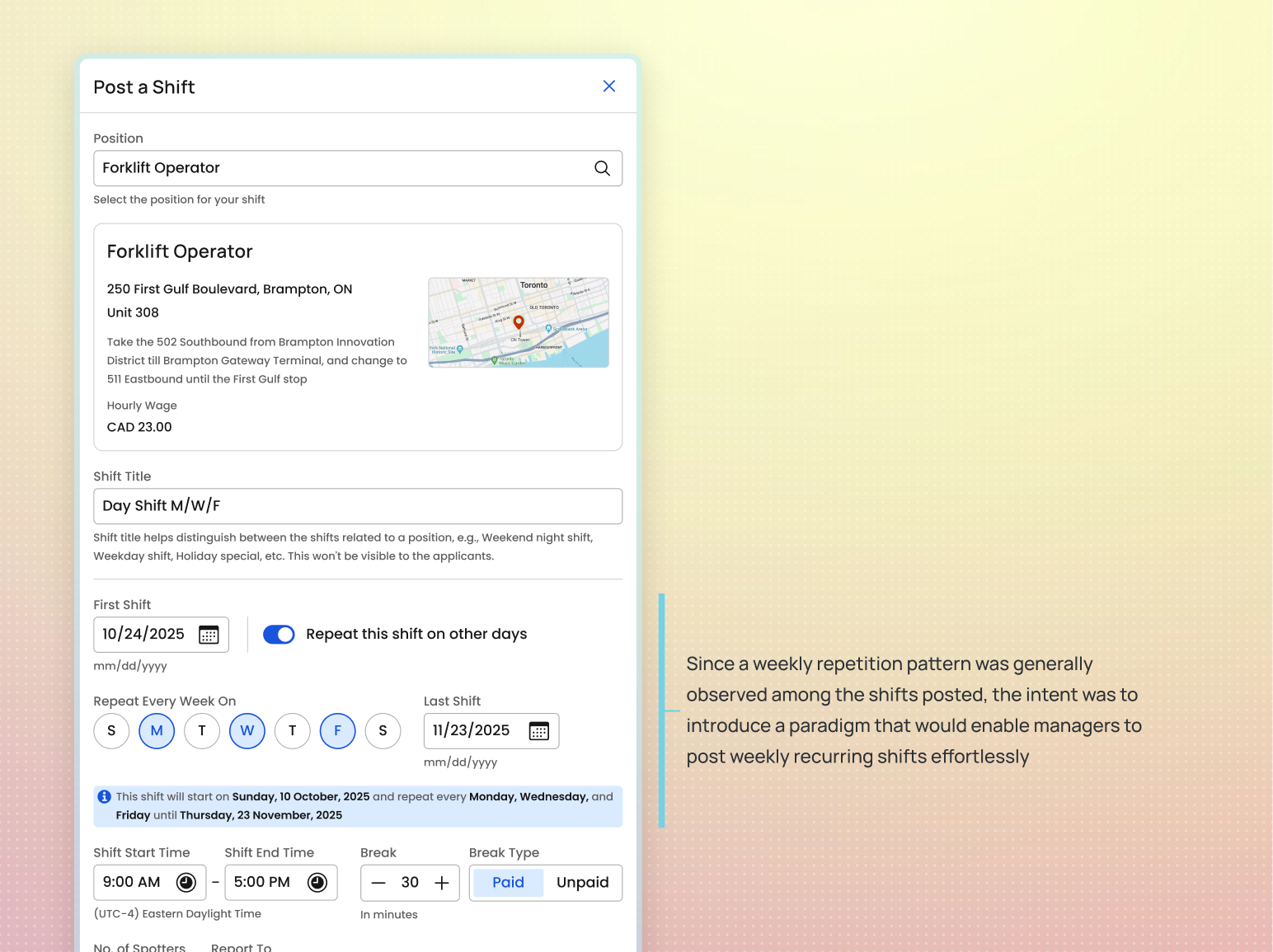Open the Last Shift calendar picker
The height and width of the screenshot is (952, 1273).
pyautogui.click(x=539, y=730)
